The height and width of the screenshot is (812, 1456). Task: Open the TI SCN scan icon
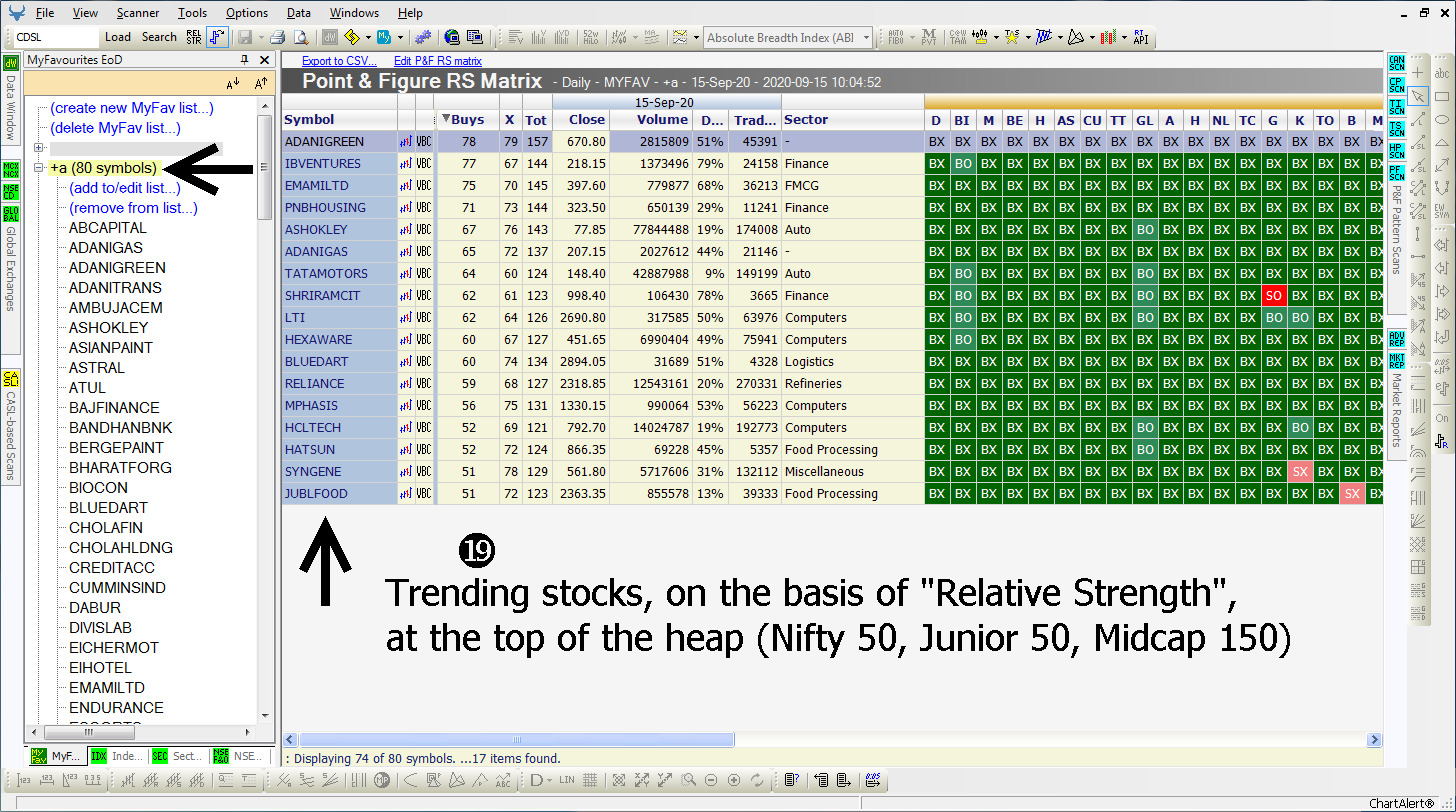[x=1397, y=106]
